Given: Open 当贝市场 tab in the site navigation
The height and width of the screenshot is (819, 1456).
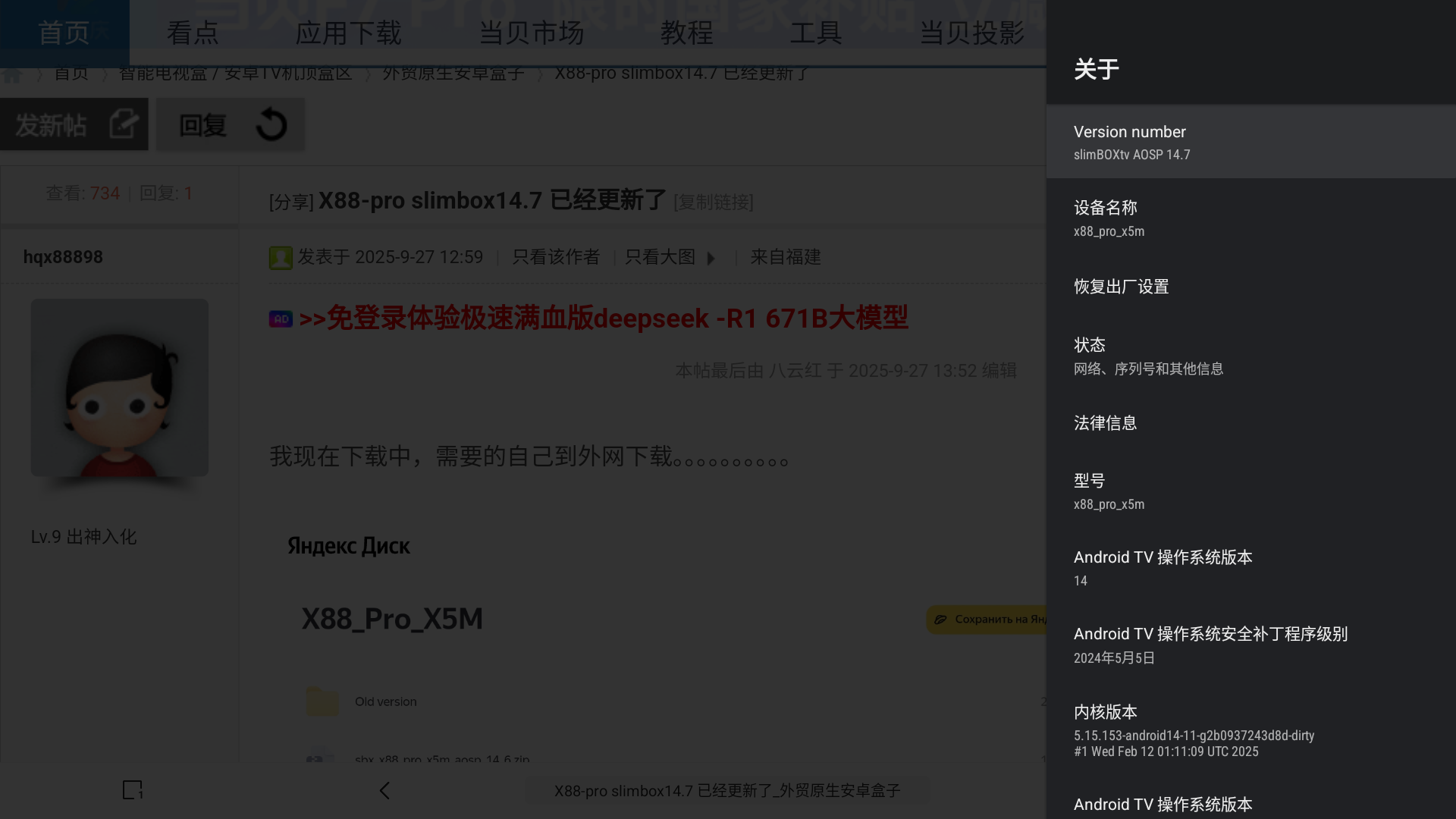Looking at the screenshot, I should coord(532,33).
